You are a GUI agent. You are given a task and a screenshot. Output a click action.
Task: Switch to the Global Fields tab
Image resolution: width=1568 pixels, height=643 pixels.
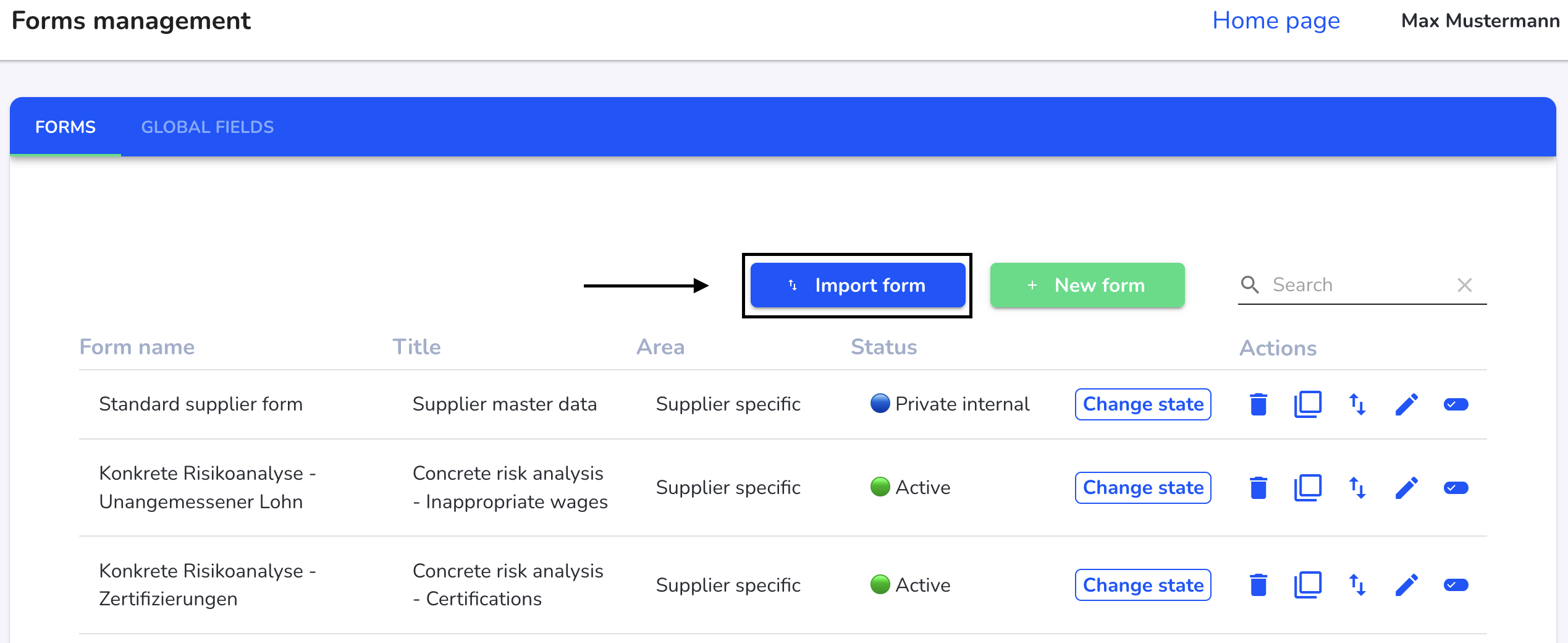207,127
